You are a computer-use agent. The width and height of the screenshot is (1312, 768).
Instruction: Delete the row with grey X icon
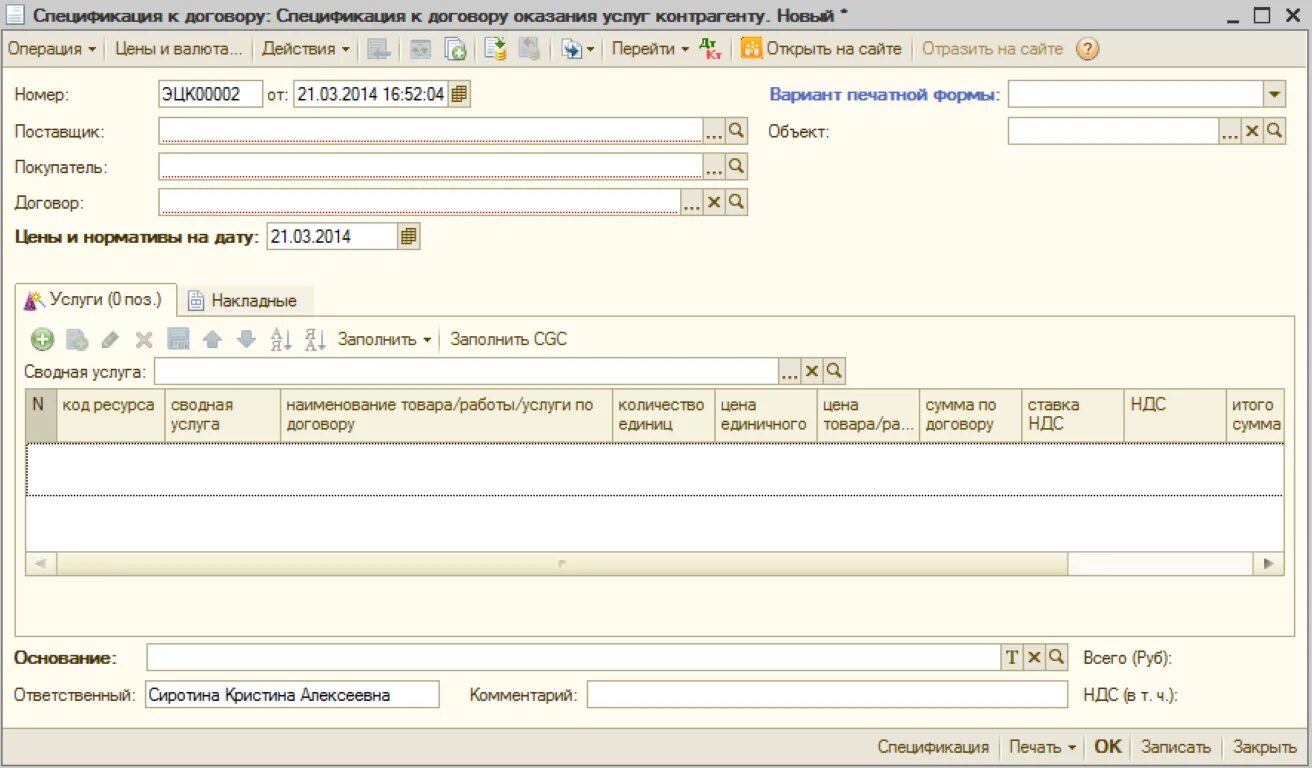tap(144, 340)
